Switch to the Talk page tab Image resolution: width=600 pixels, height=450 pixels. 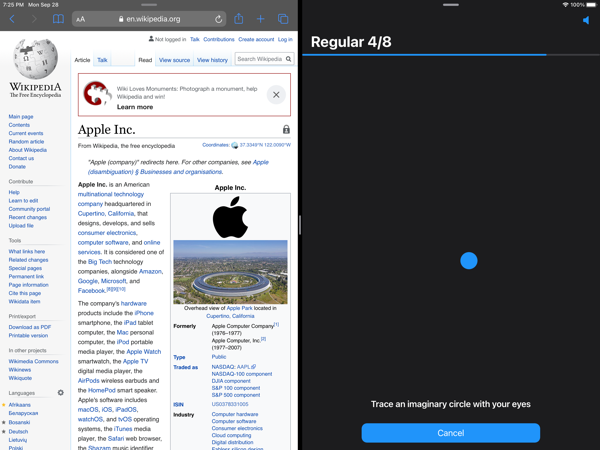102,60
